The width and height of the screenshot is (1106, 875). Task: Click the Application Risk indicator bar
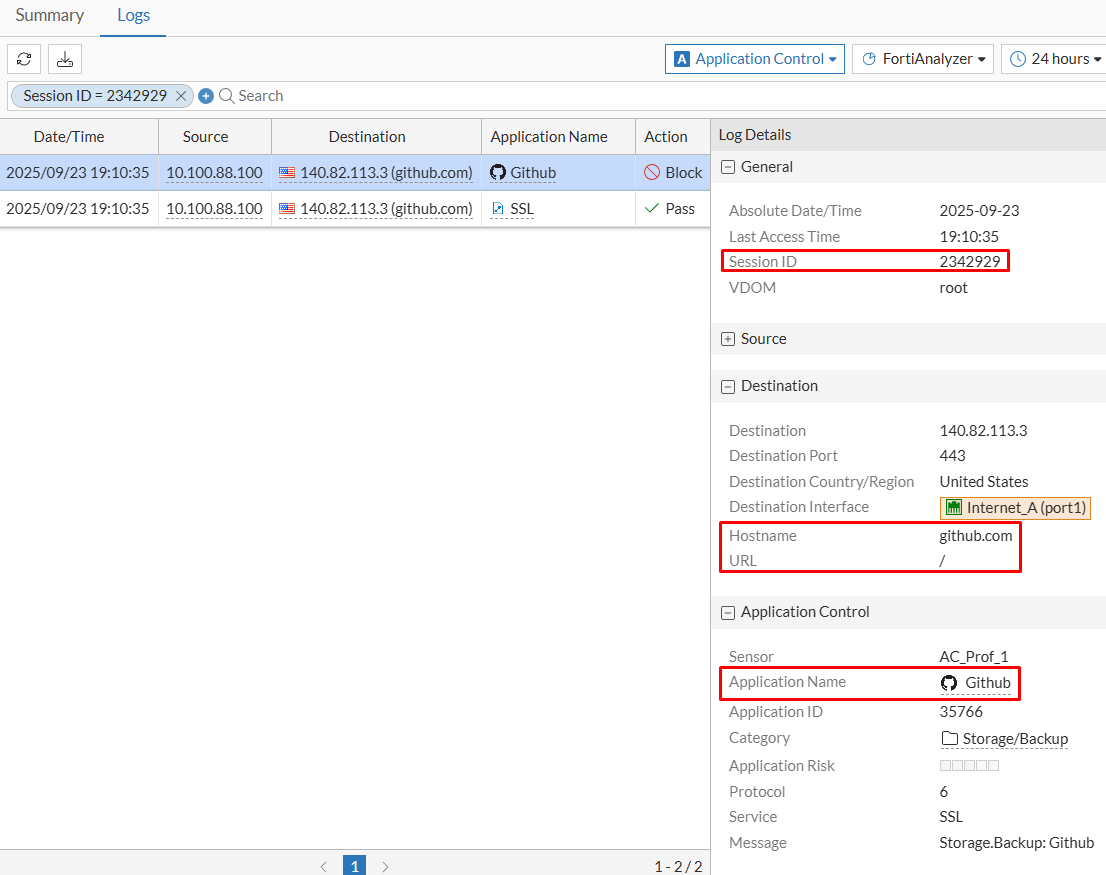968,765
